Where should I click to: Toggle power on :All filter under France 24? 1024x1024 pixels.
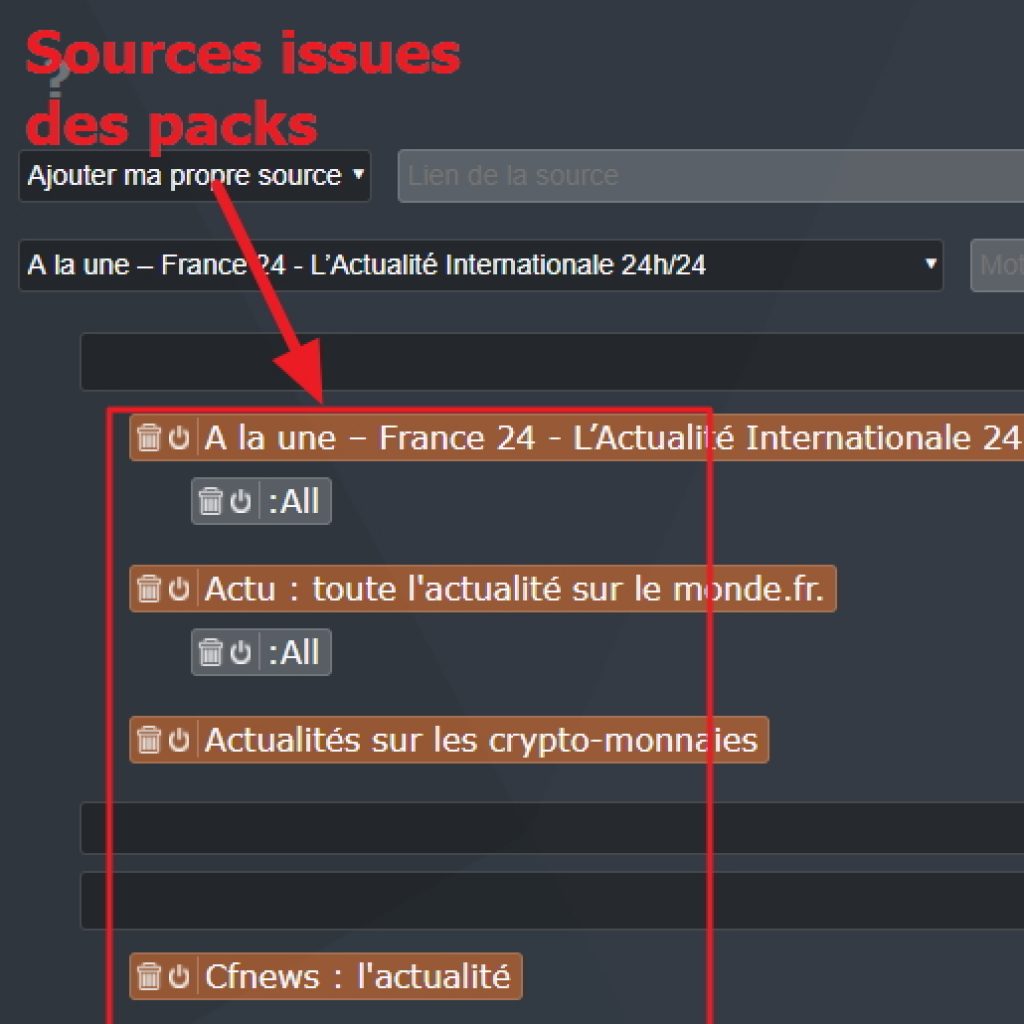pyautogui.click(x=241, y=502)
